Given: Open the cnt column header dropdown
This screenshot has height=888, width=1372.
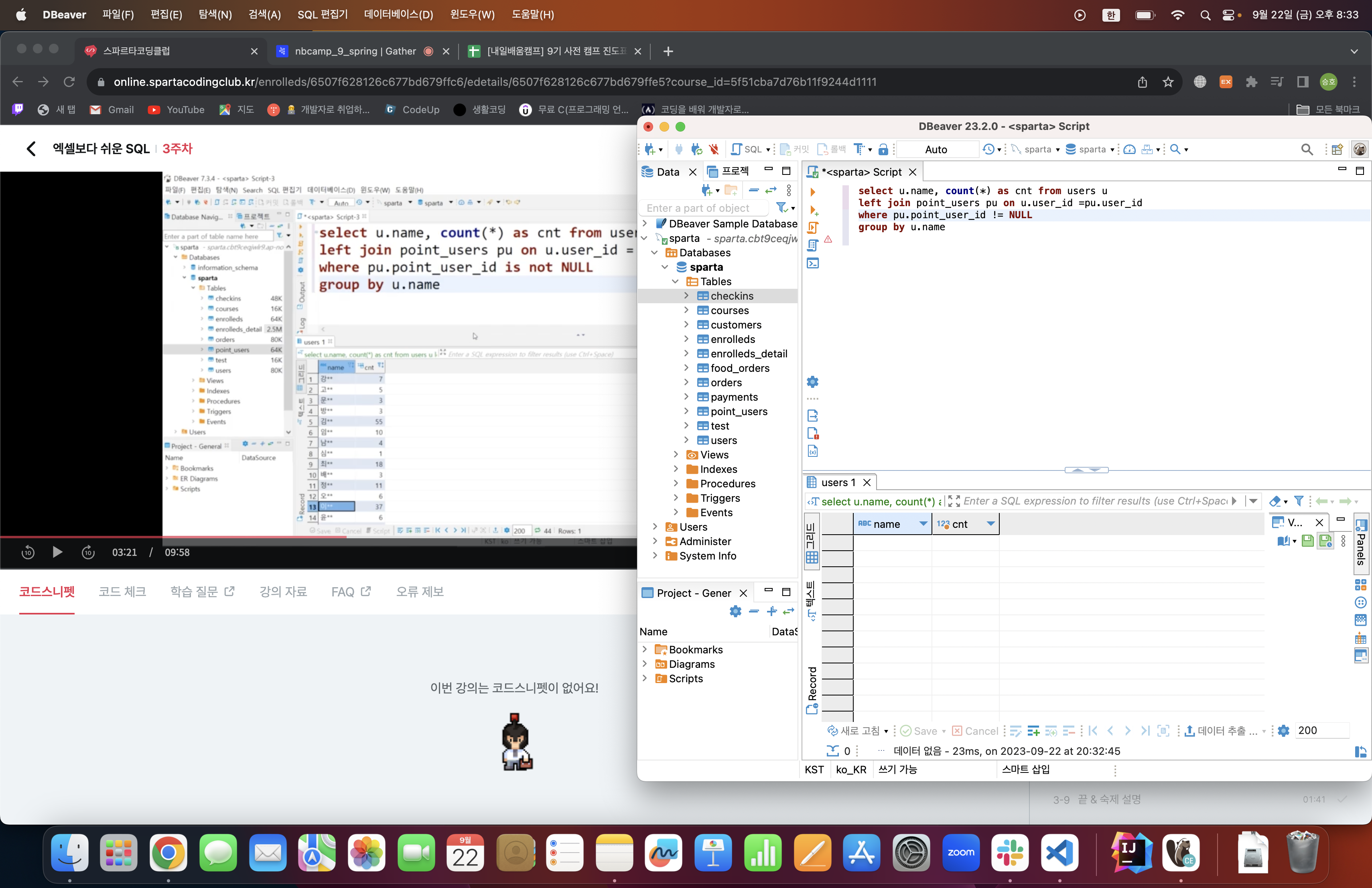Looking at the screenshot, I should click(x=990, y=524).
